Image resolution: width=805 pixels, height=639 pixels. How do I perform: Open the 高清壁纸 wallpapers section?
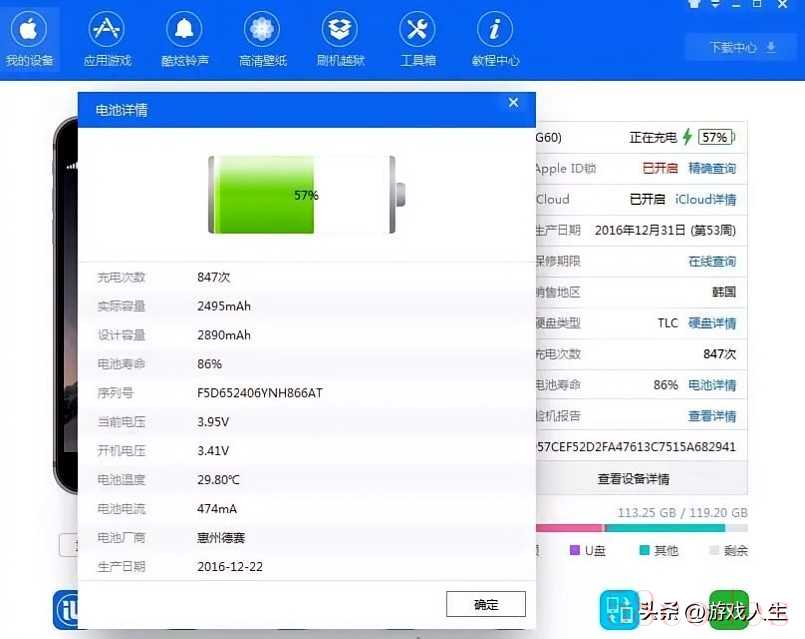click(x=262, y=40)
